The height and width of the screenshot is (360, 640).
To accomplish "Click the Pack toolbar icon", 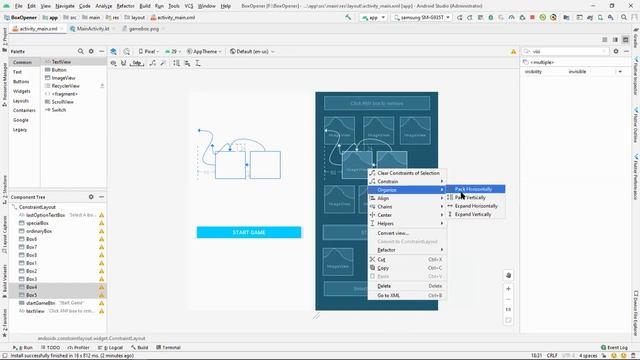I will point(176,63).
